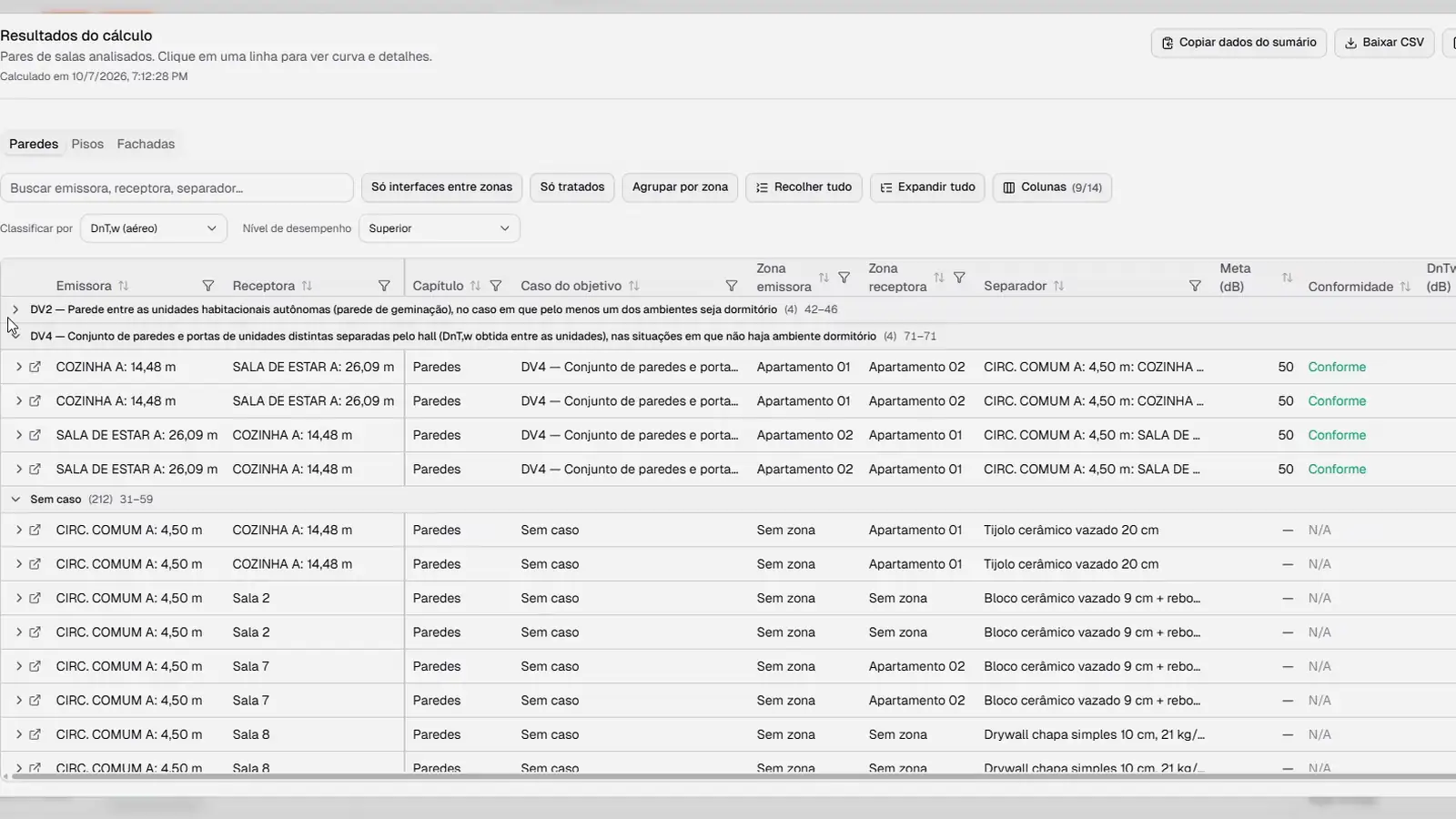1456x819 pixels.
Task: Sort by Zona emissora column
Action: (x=824, y=278)
